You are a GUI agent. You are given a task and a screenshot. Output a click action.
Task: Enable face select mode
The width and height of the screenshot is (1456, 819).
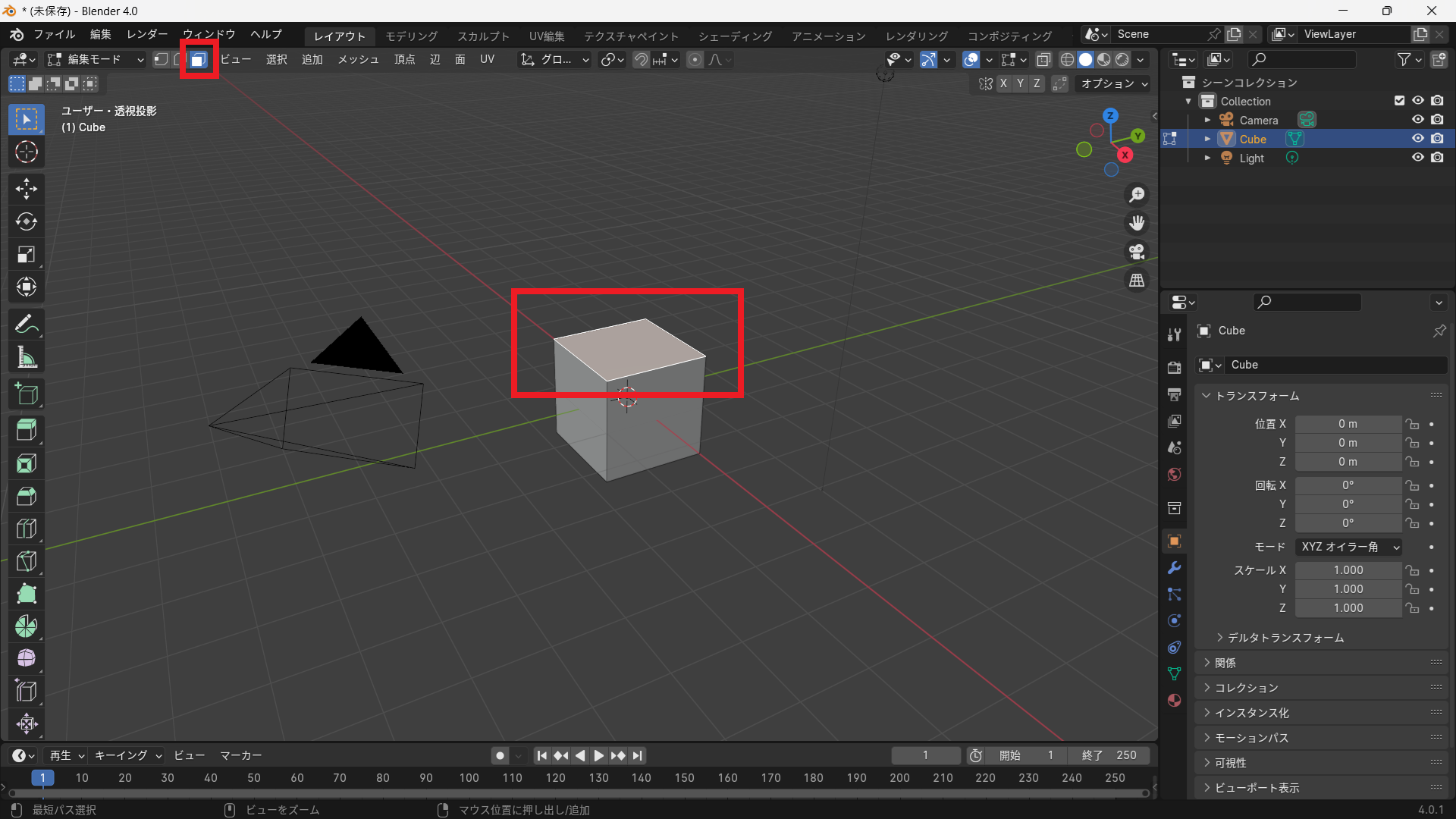(198, 59)
